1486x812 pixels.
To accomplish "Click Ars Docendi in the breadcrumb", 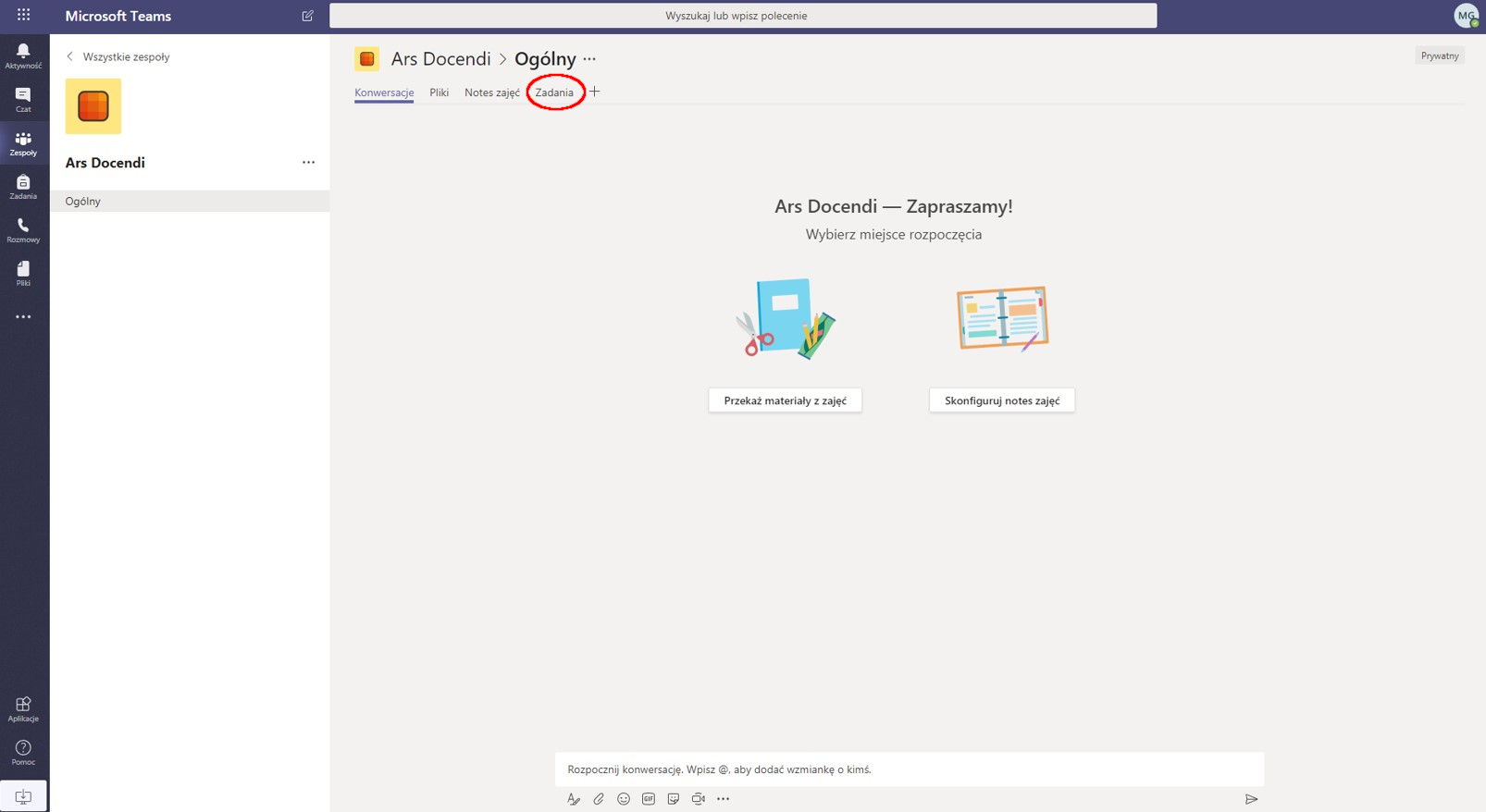I will pos(441,59).
